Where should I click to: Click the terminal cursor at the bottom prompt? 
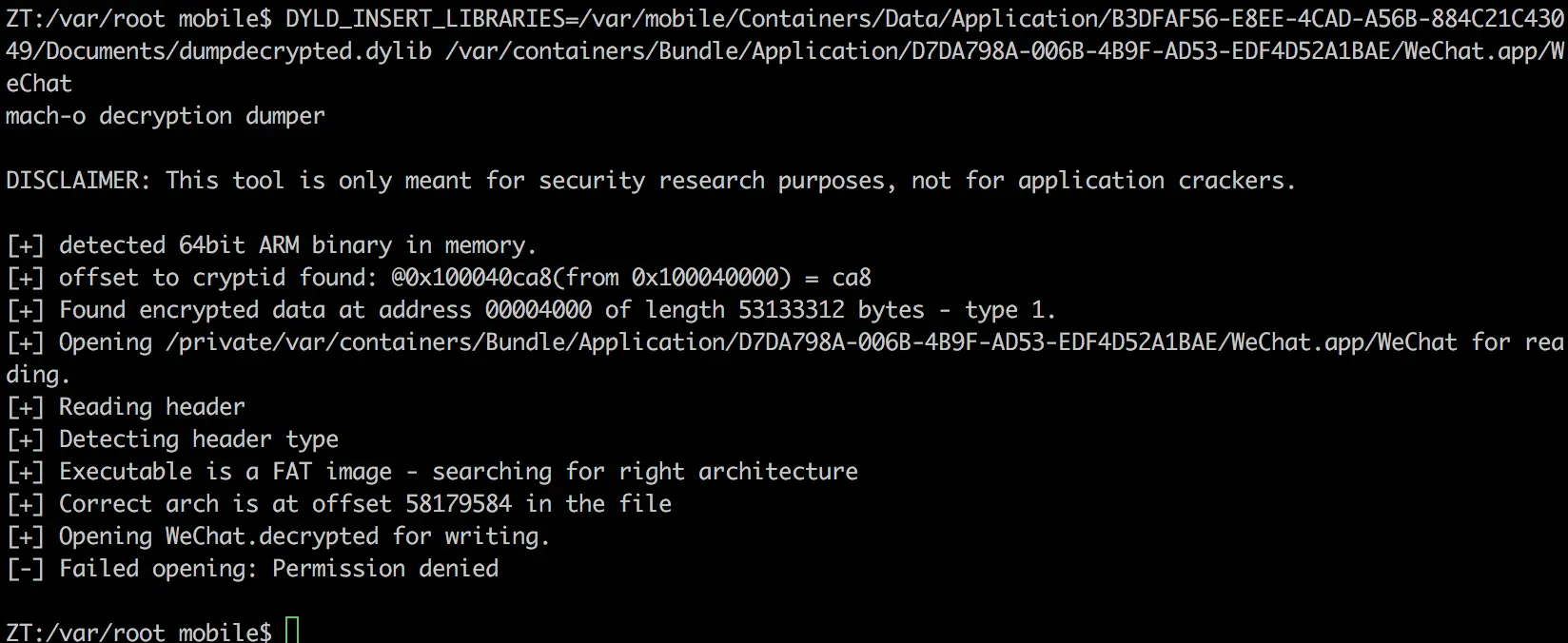(292, 631)
